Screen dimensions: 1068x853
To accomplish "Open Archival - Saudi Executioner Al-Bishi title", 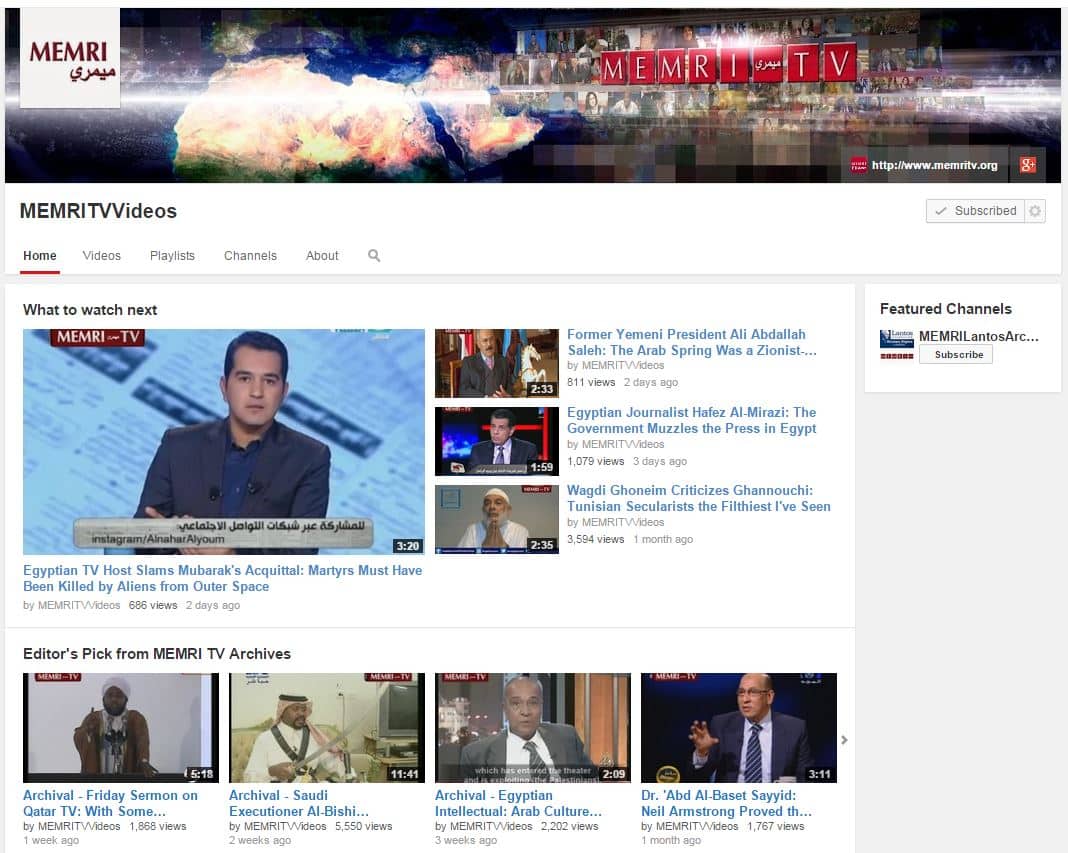I will tap(299, 803).
